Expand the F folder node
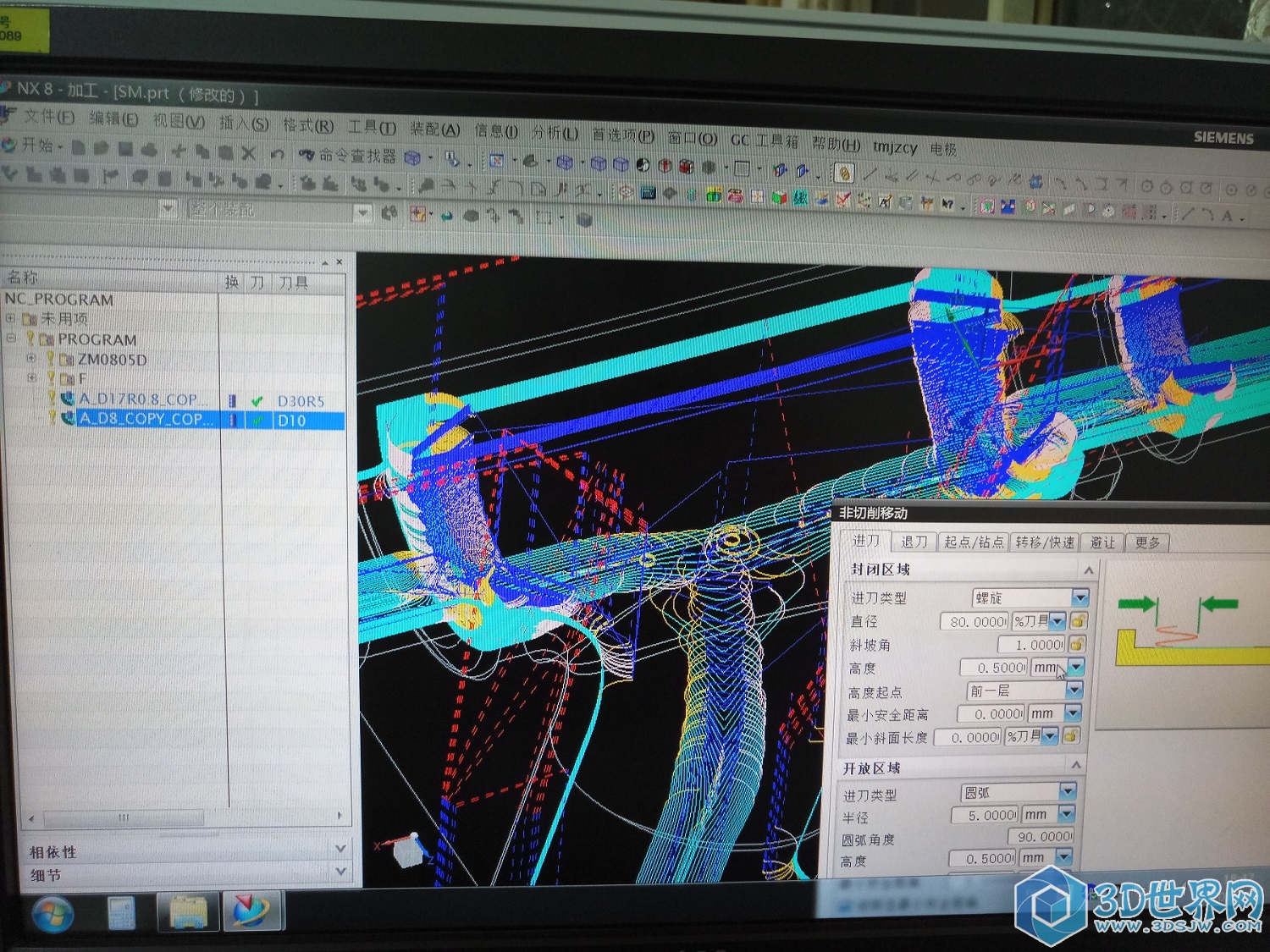Image resolution: width=1270 pixels, height=952 pixels. (x=31, y=377)
